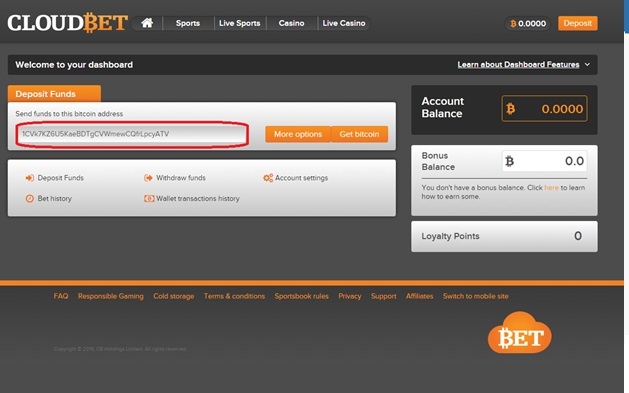Open Affiliates footer link

coord(420,296)
